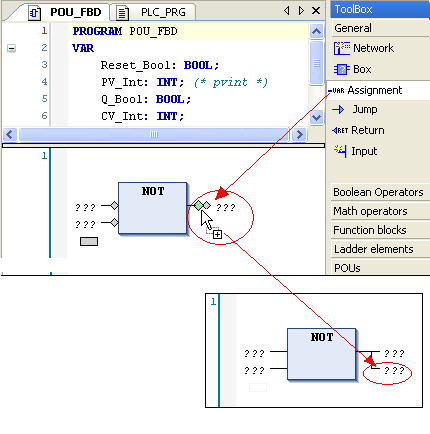Viewport: 430px width, 434px height.
Task: Show previous tab with left arrow
Action: coord(287,11)
